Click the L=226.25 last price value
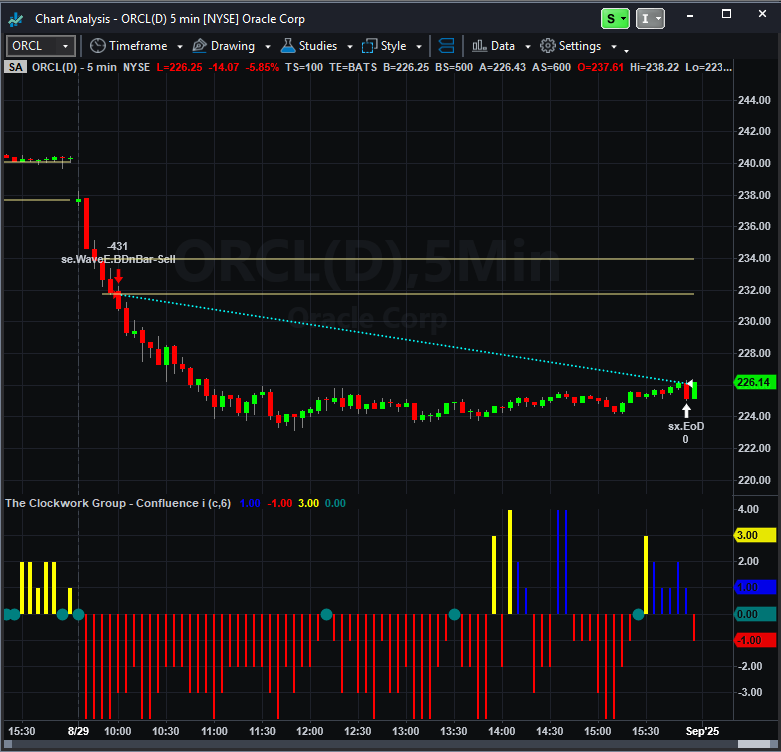The height and width of the screenshot is (752, 781). [179, 67]
